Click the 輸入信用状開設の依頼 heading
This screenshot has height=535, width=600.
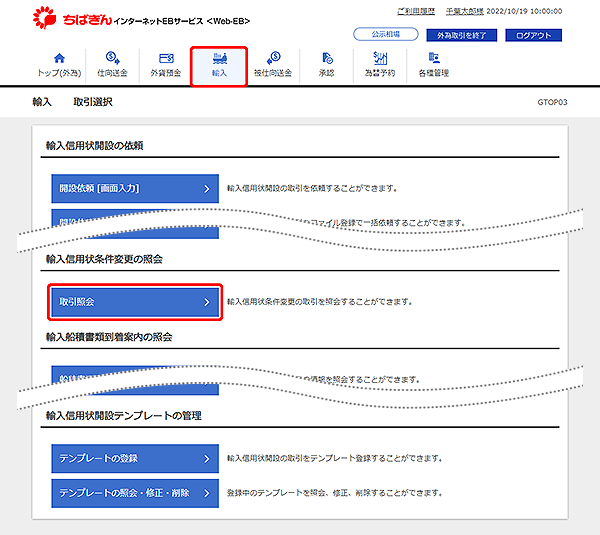pos(95,146)
